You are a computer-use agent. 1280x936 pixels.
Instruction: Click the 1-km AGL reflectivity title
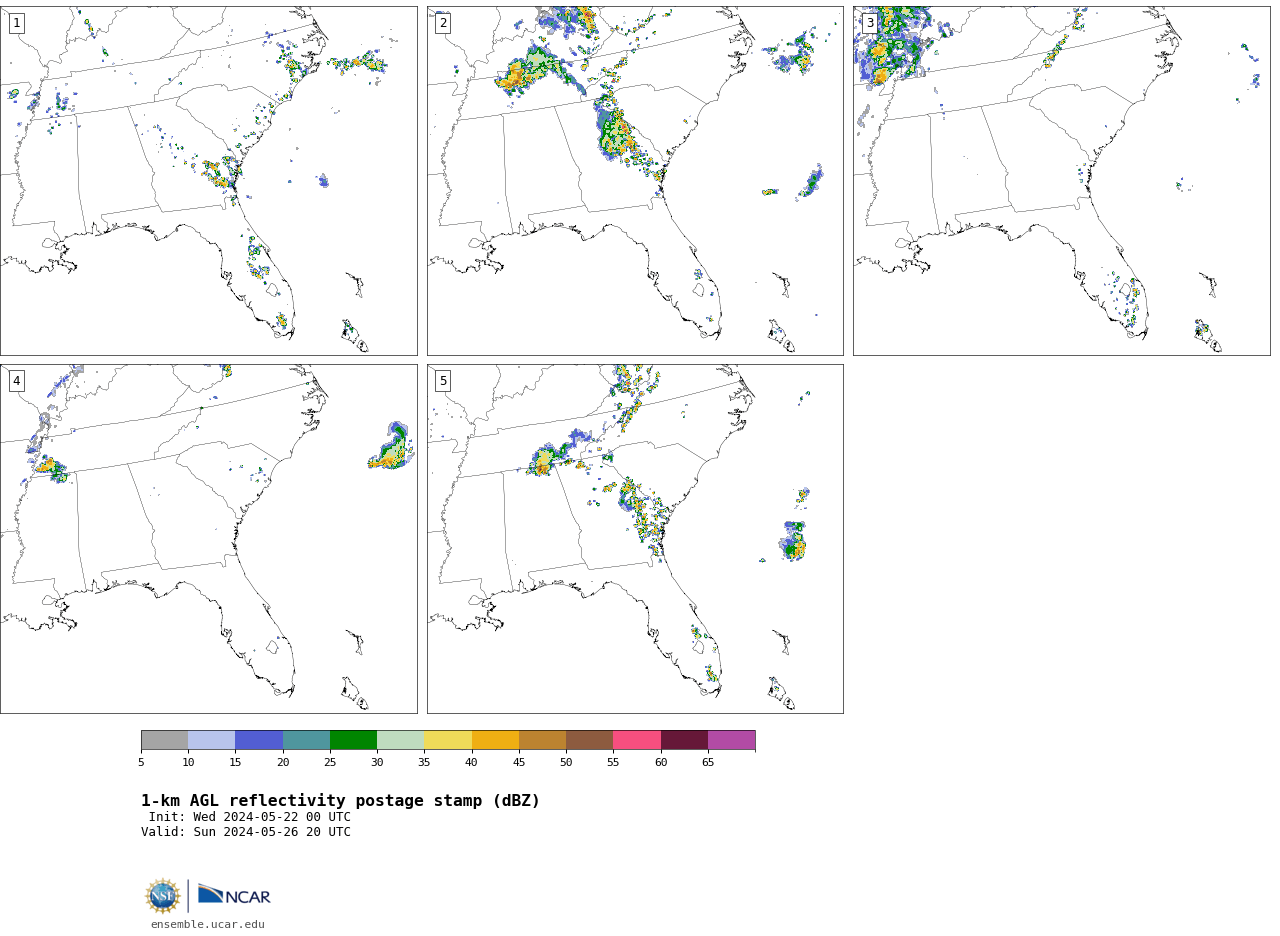click(340, 801)
